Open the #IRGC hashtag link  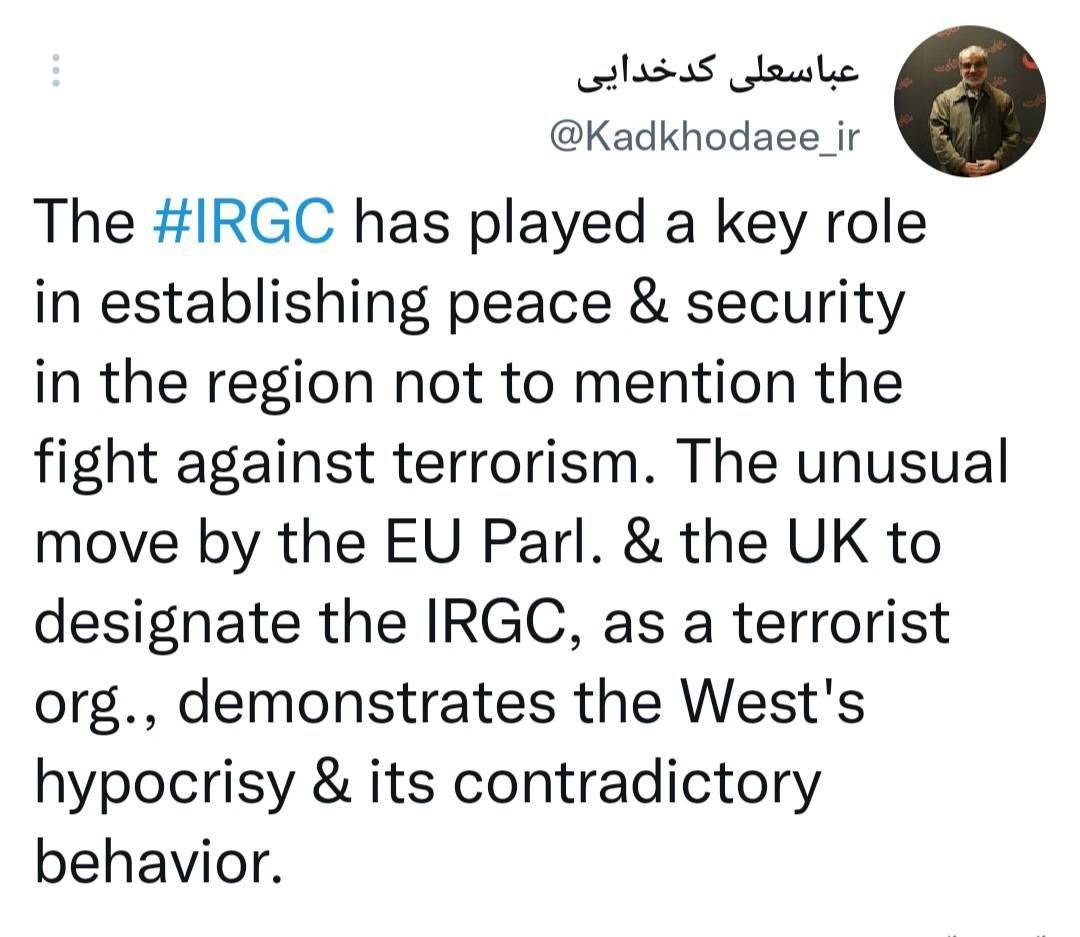(x=245, y=224)
